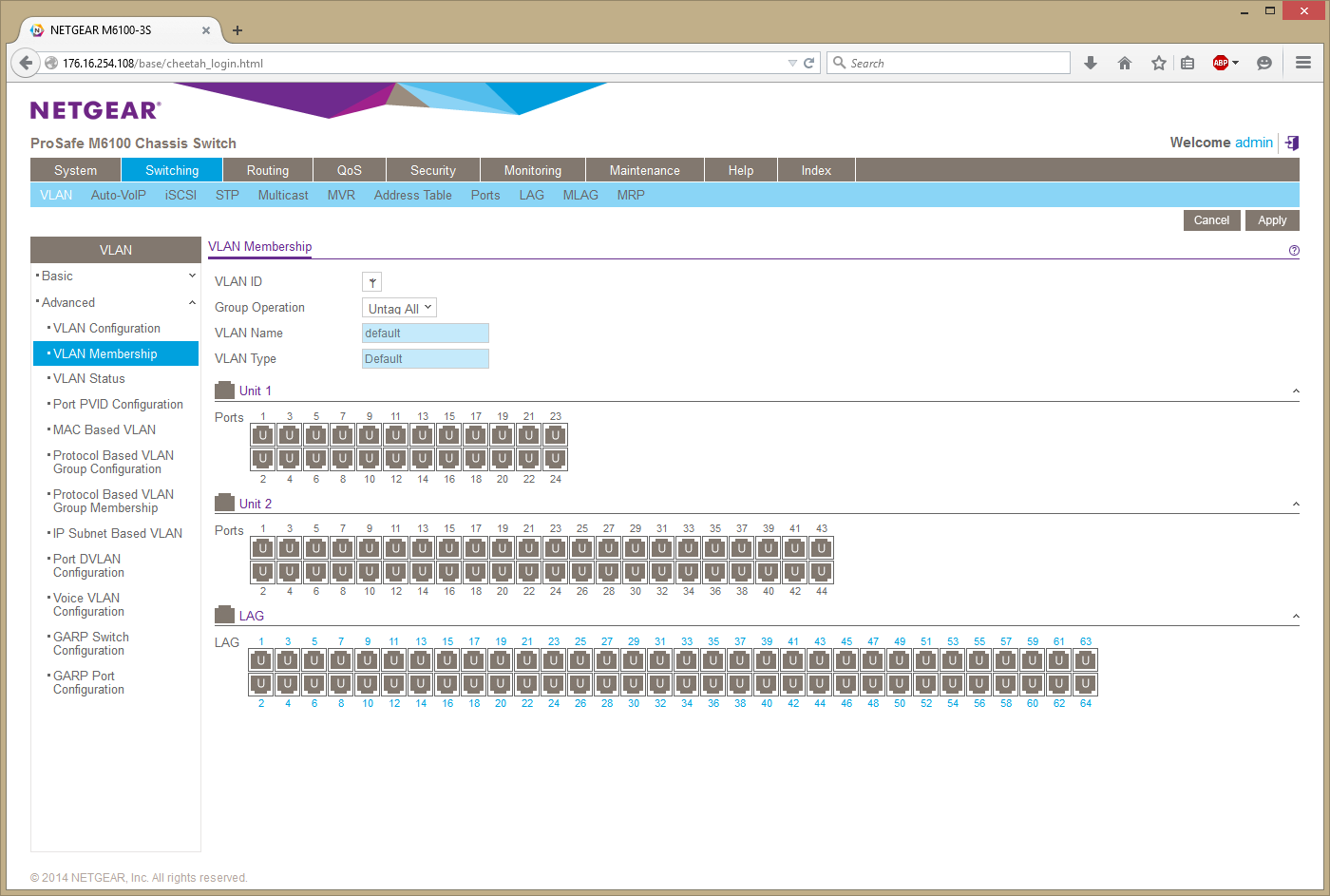Open the chat smiley icon in toolbar

[1264, 63]
